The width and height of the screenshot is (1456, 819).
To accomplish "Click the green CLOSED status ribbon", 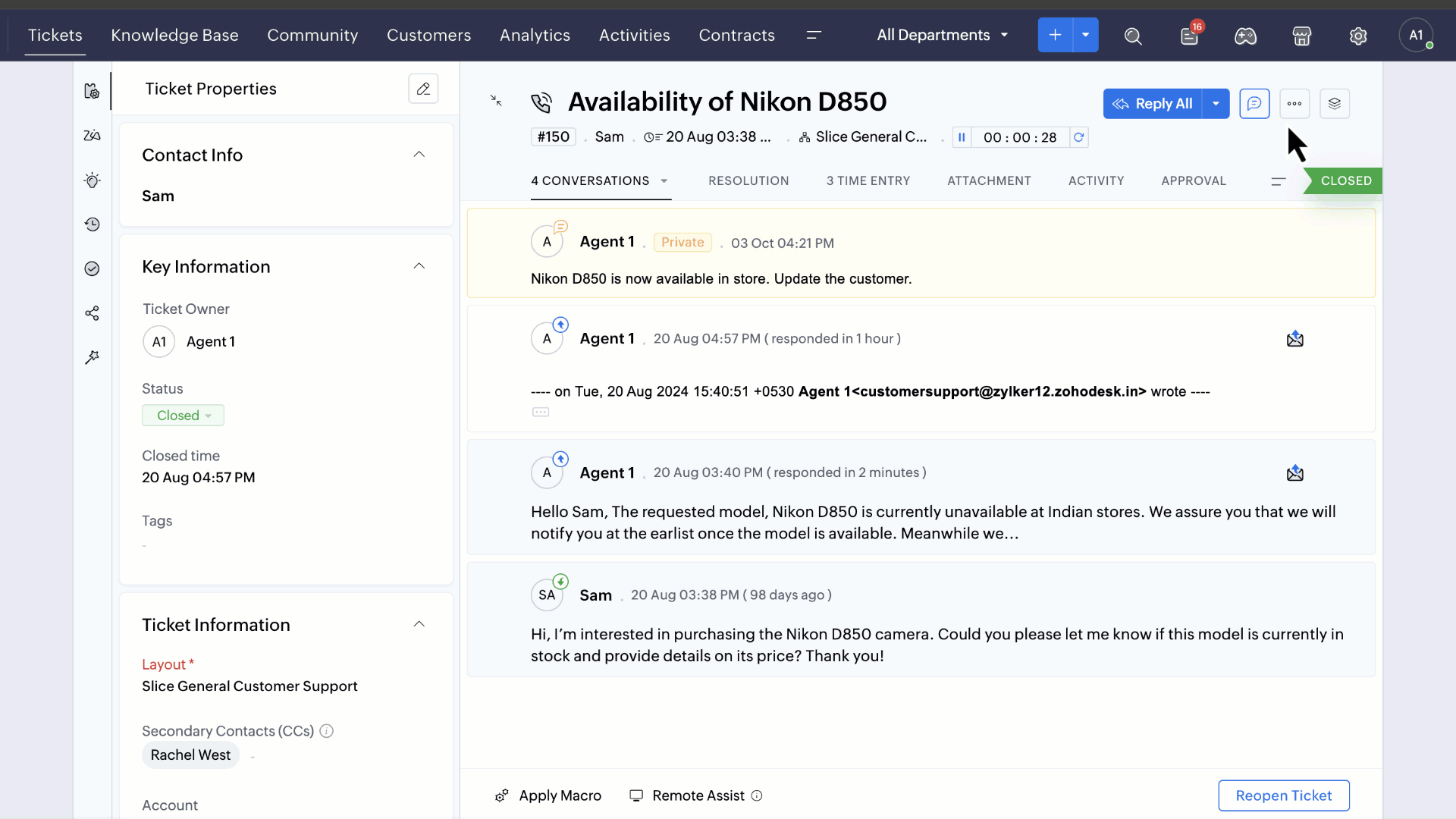I will click(1343, 180).
